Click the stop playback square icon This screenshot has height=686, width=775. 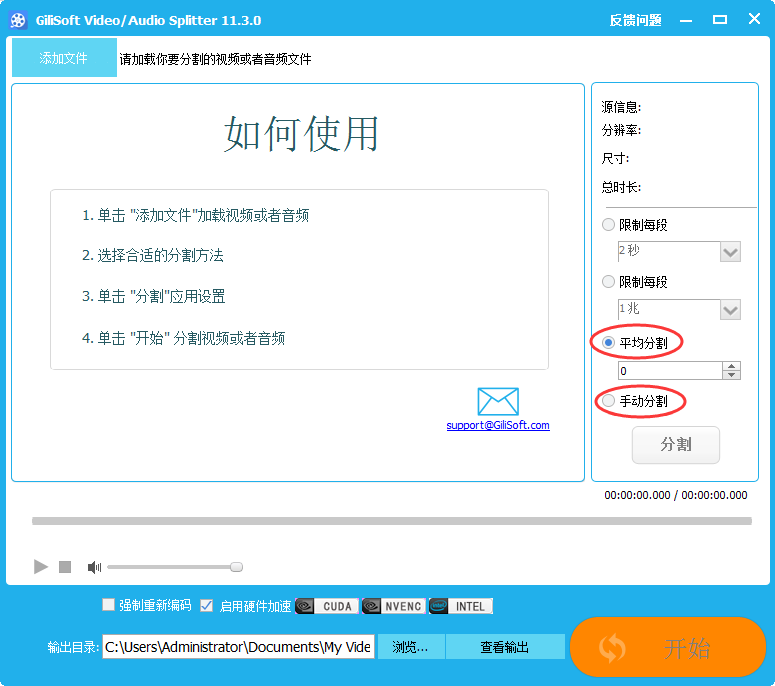click(x=65, y=567)
